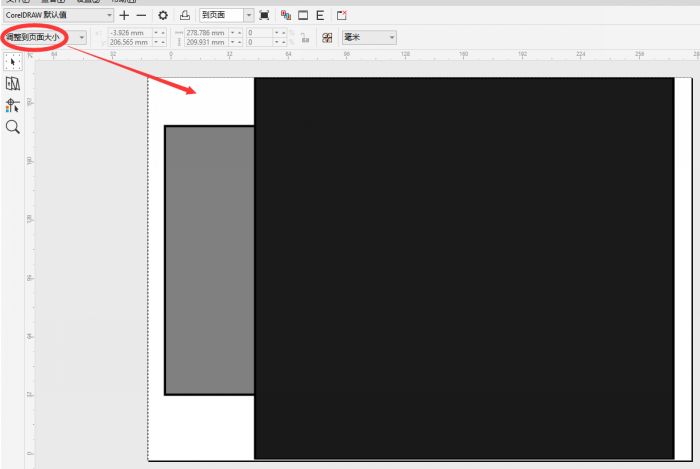The width and height of the screenshot is (700, 469).
Task: Click the 278.786 mm width field
Action: 206,33
